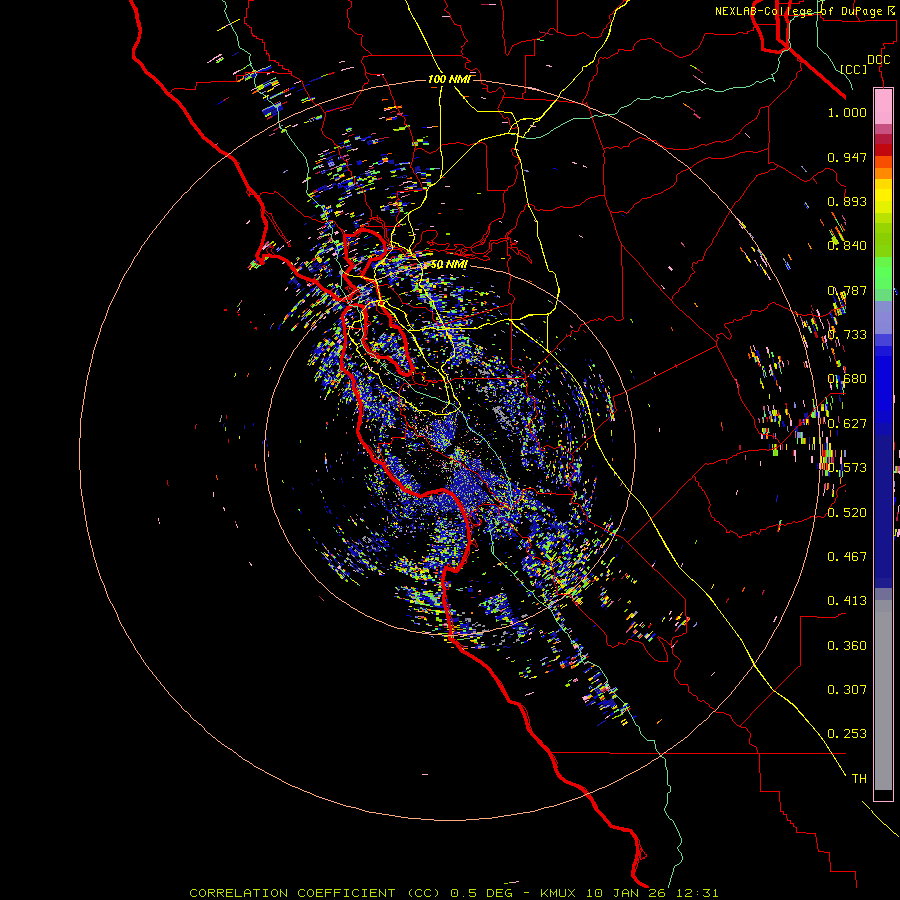Select the 0.253 legend value
Screen dimensions: 900x900
coord(847,734)
